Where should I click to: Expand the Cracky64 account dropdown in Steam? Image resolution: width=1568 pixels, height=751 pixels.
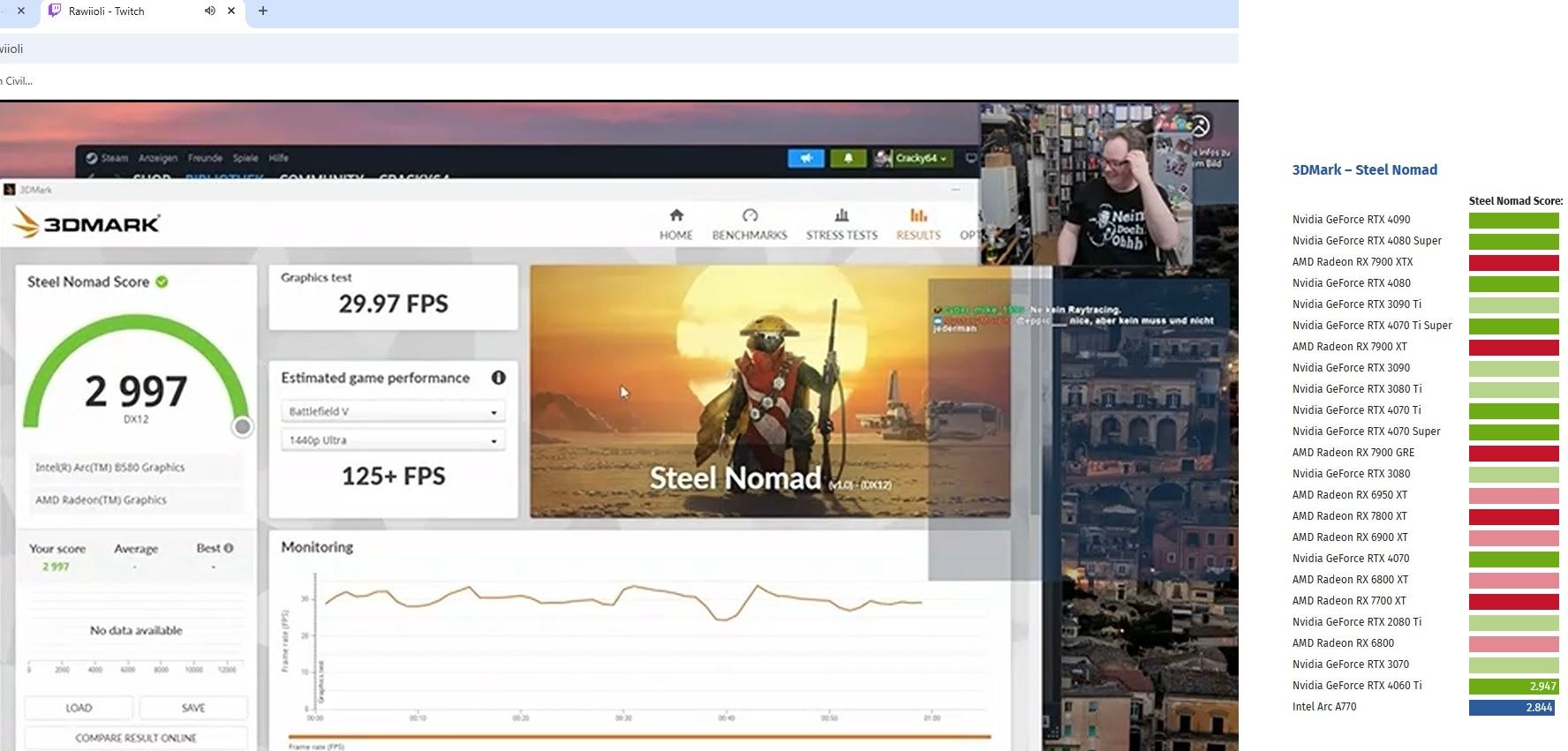point(913,158)
